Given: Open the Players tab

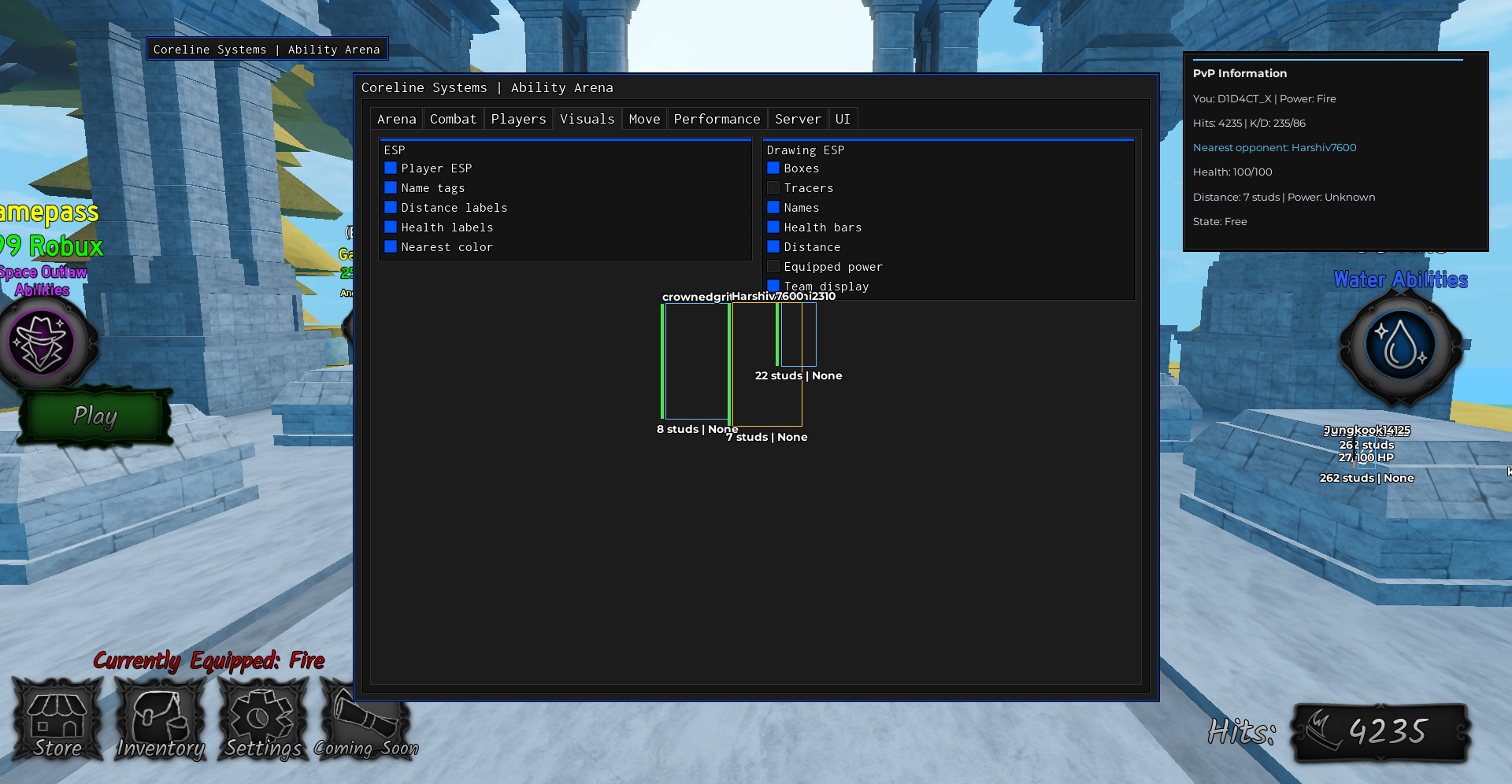Looking at the screenshot, I should (x=518, y=119).
